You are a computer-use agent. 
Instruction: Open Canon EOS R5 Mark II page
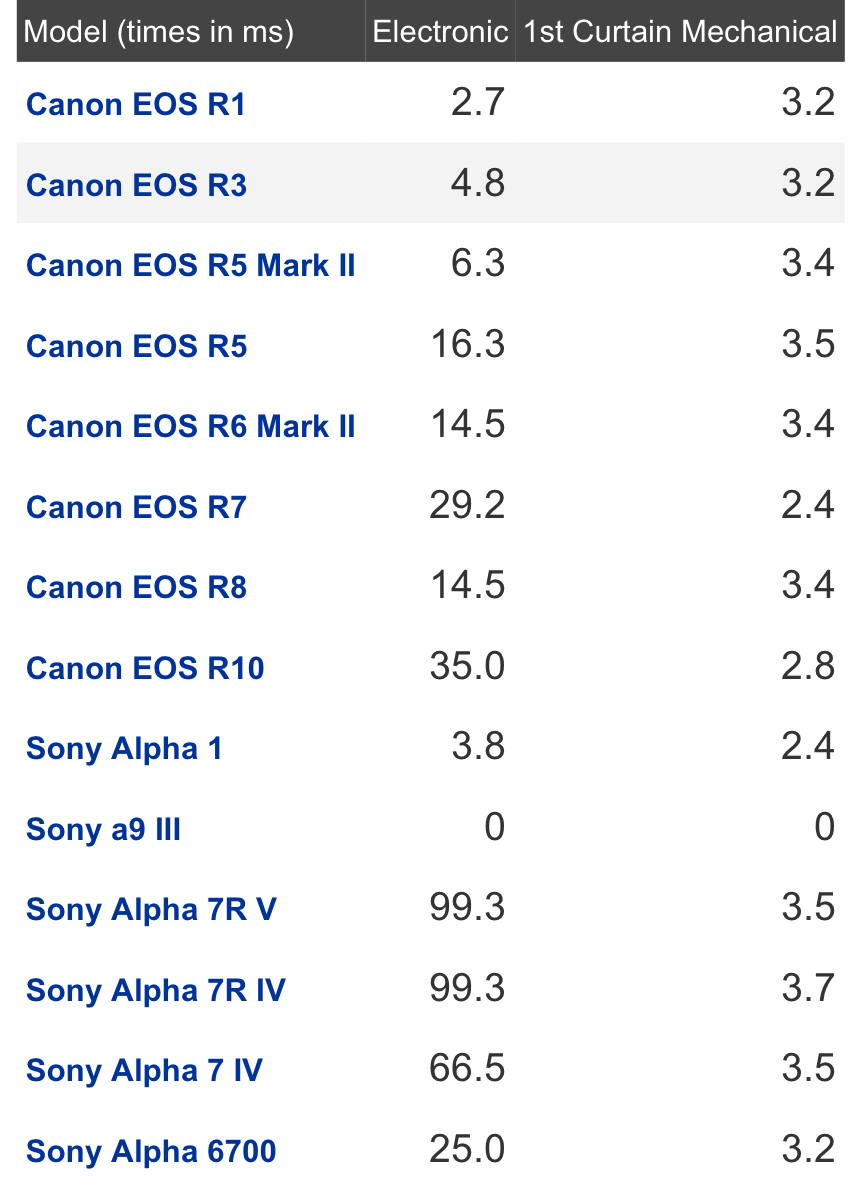(190, 266)
